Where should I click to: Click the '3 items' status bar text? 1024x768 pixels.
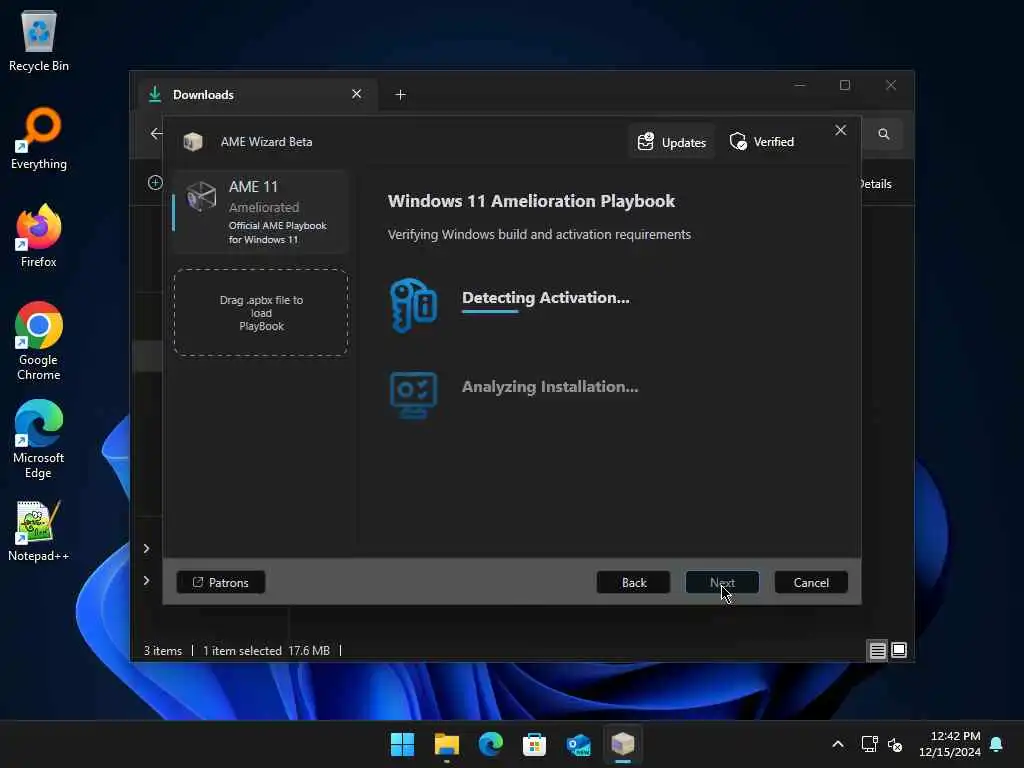point(163,650)
